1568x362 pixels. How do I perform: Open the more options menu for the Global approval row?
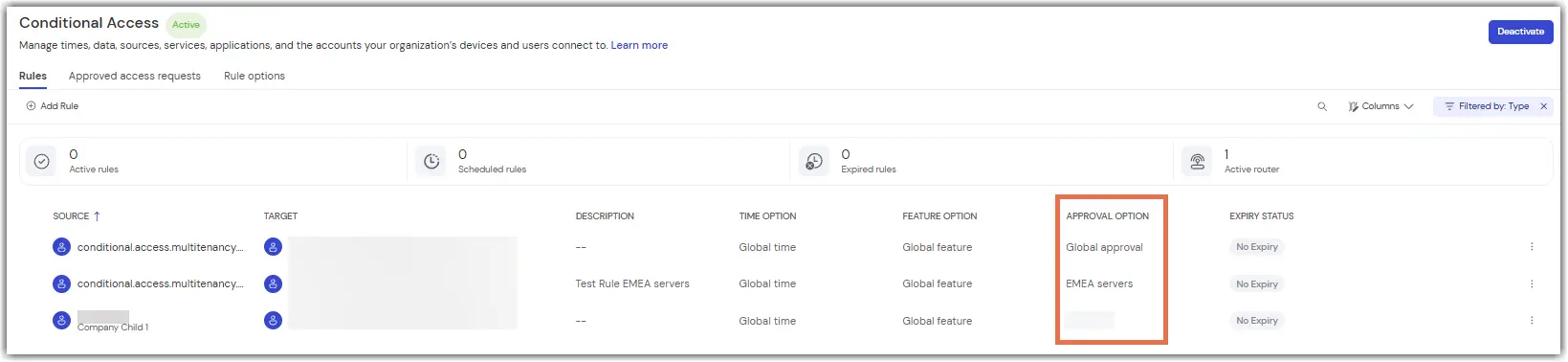[x=1532, y=247]
